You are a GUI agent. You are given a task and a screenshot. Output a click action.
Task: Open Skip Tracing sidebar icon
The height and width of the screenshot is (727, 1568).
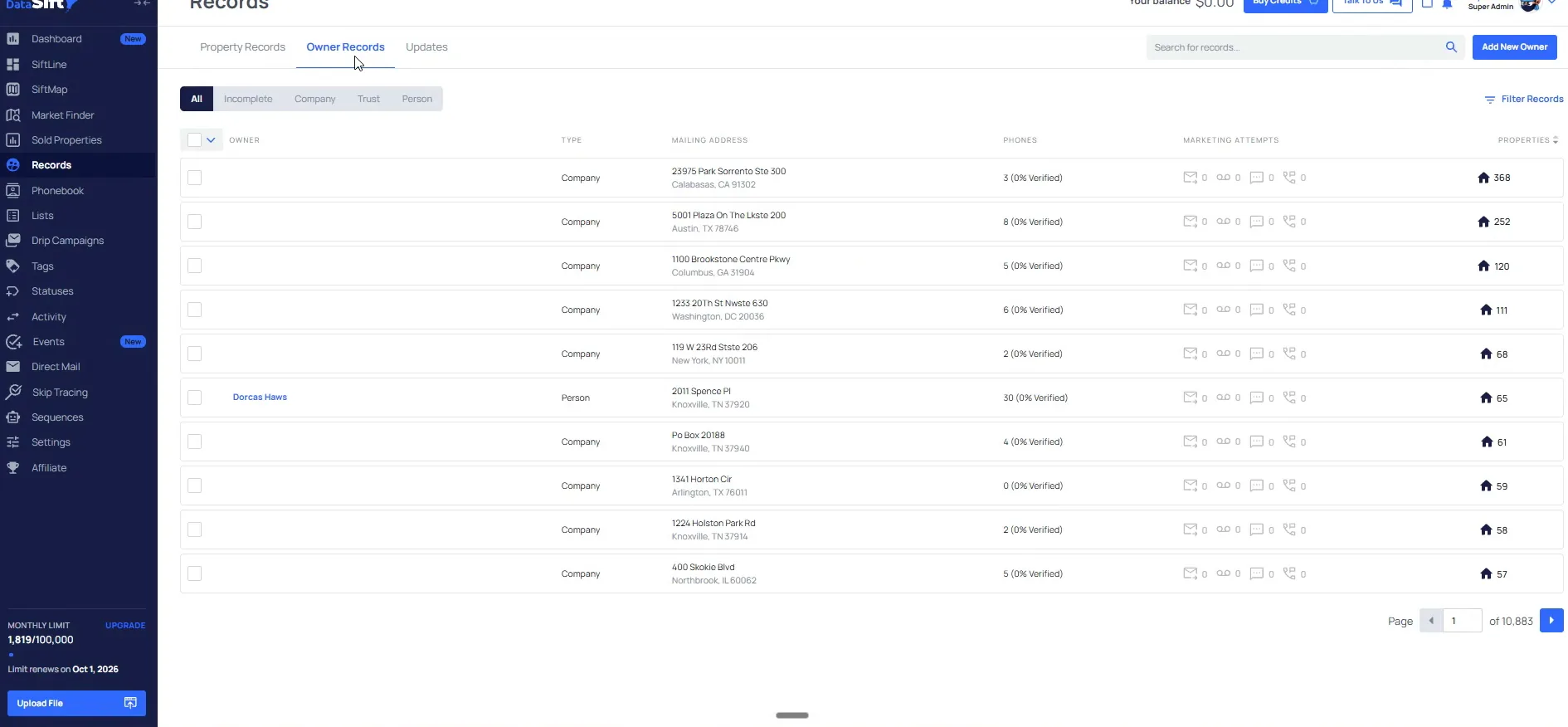point(13,392)
